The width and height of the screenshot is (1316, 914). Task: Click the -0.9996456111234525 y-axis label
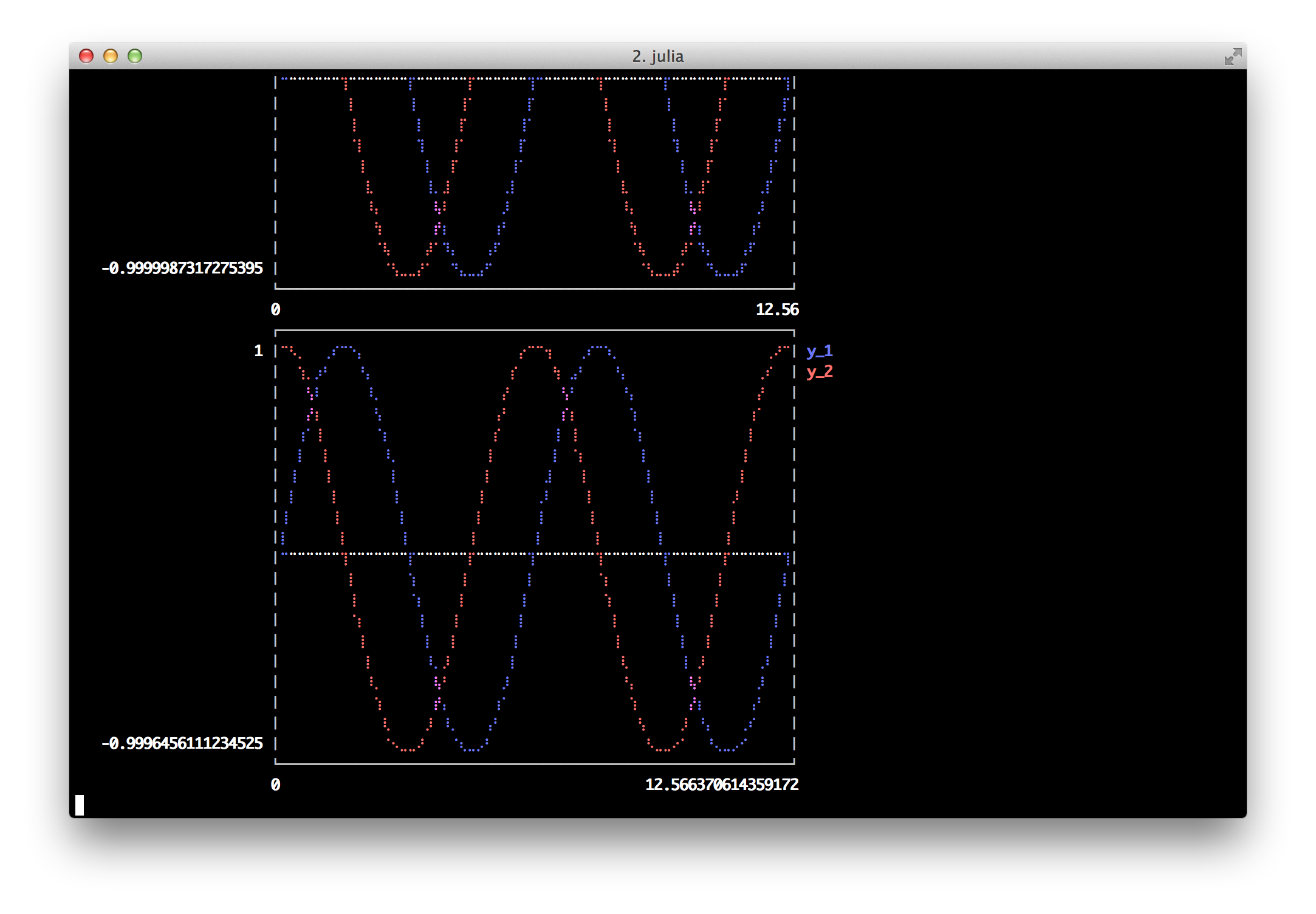[x=182, y=743]
